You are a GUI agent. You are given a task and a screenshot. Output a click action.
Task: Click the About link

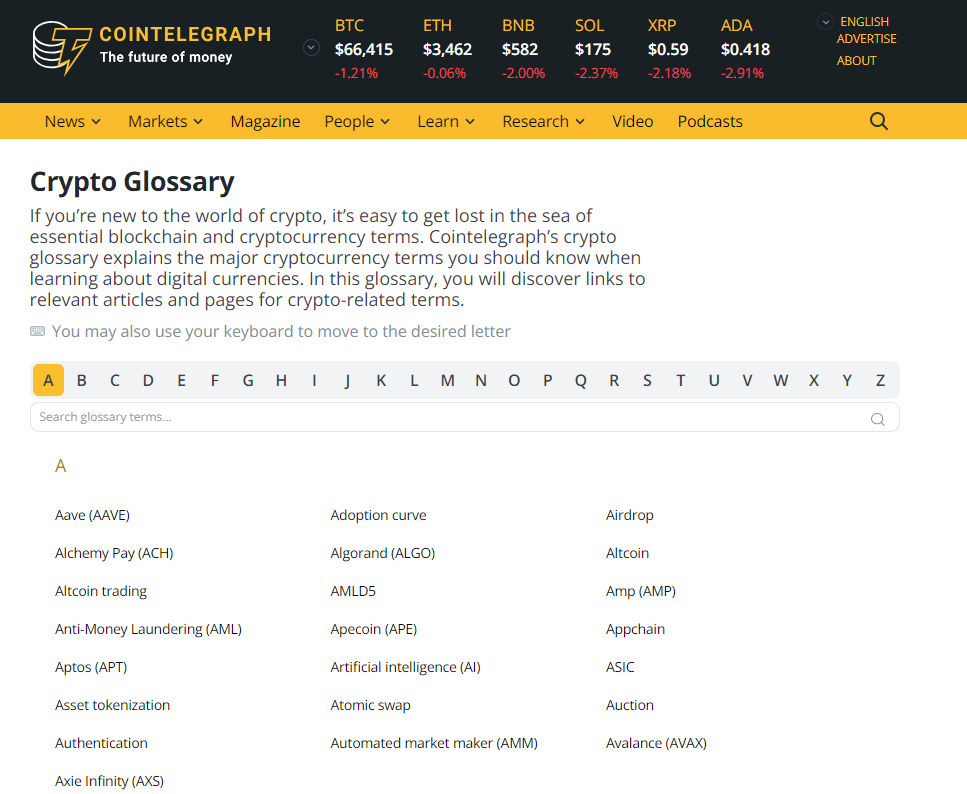[856, 61]
